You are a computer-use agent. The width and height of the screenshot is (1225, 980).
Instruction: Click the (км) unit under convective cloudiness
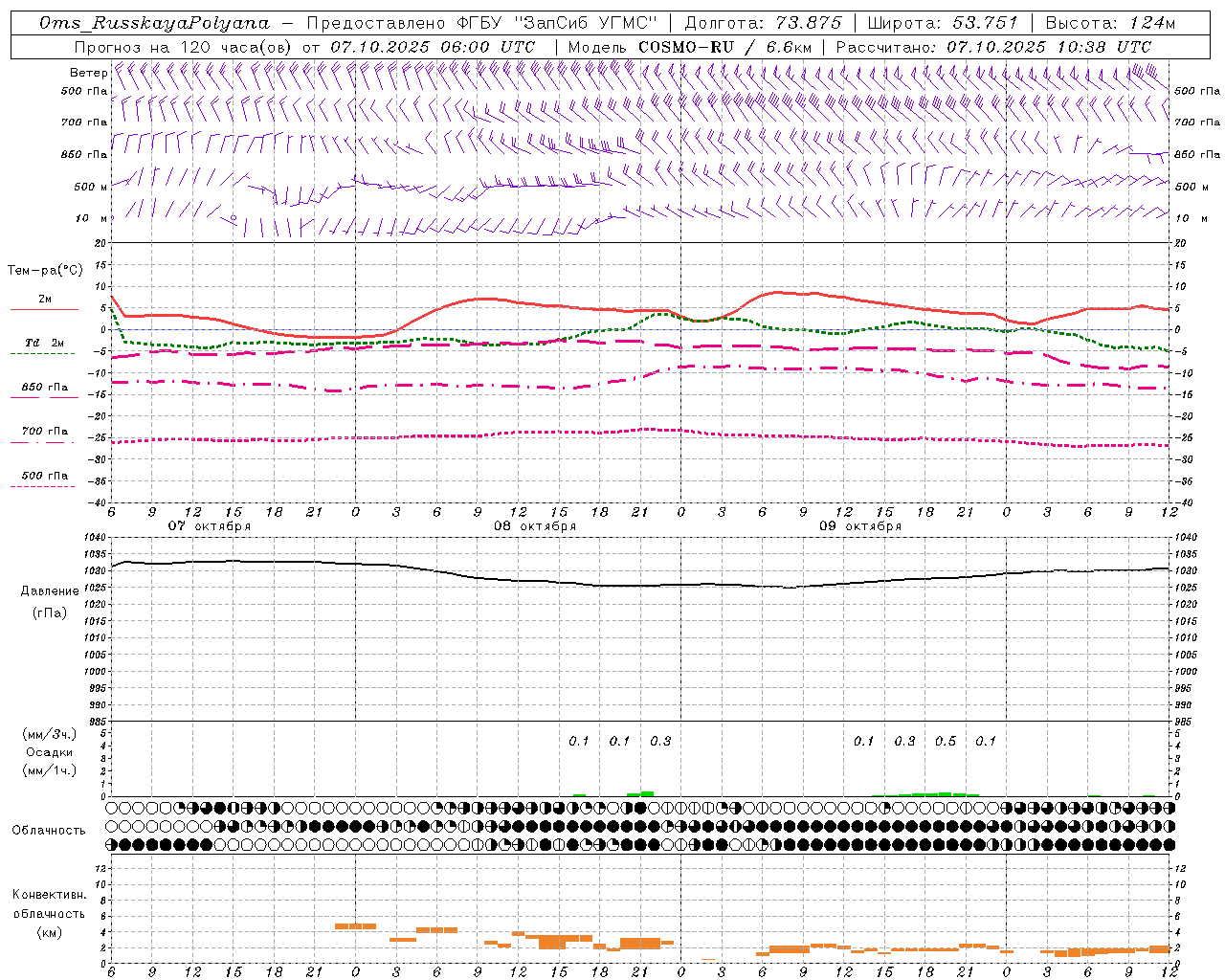(49, 932)
